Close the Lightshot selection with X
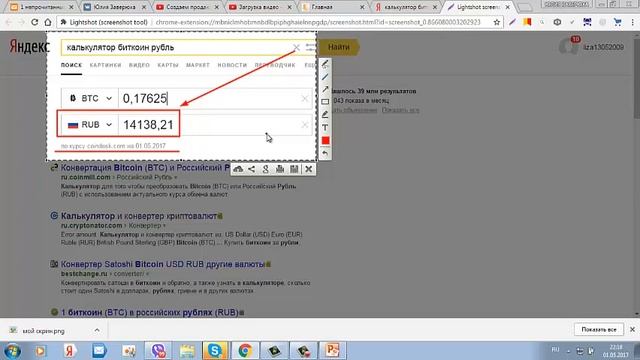 click(309, 169)
